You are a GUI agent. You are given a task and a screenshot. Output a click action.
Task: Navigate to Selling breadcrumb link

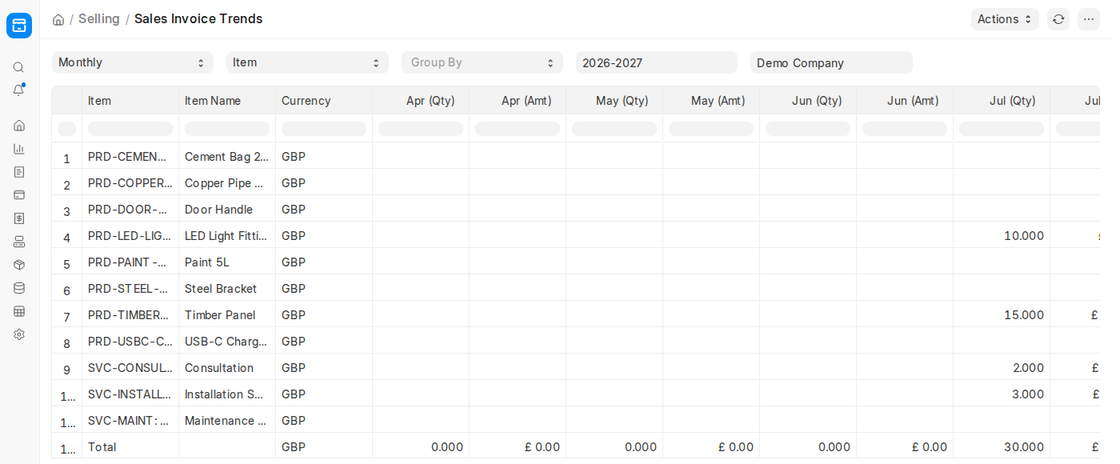point(99,19)
